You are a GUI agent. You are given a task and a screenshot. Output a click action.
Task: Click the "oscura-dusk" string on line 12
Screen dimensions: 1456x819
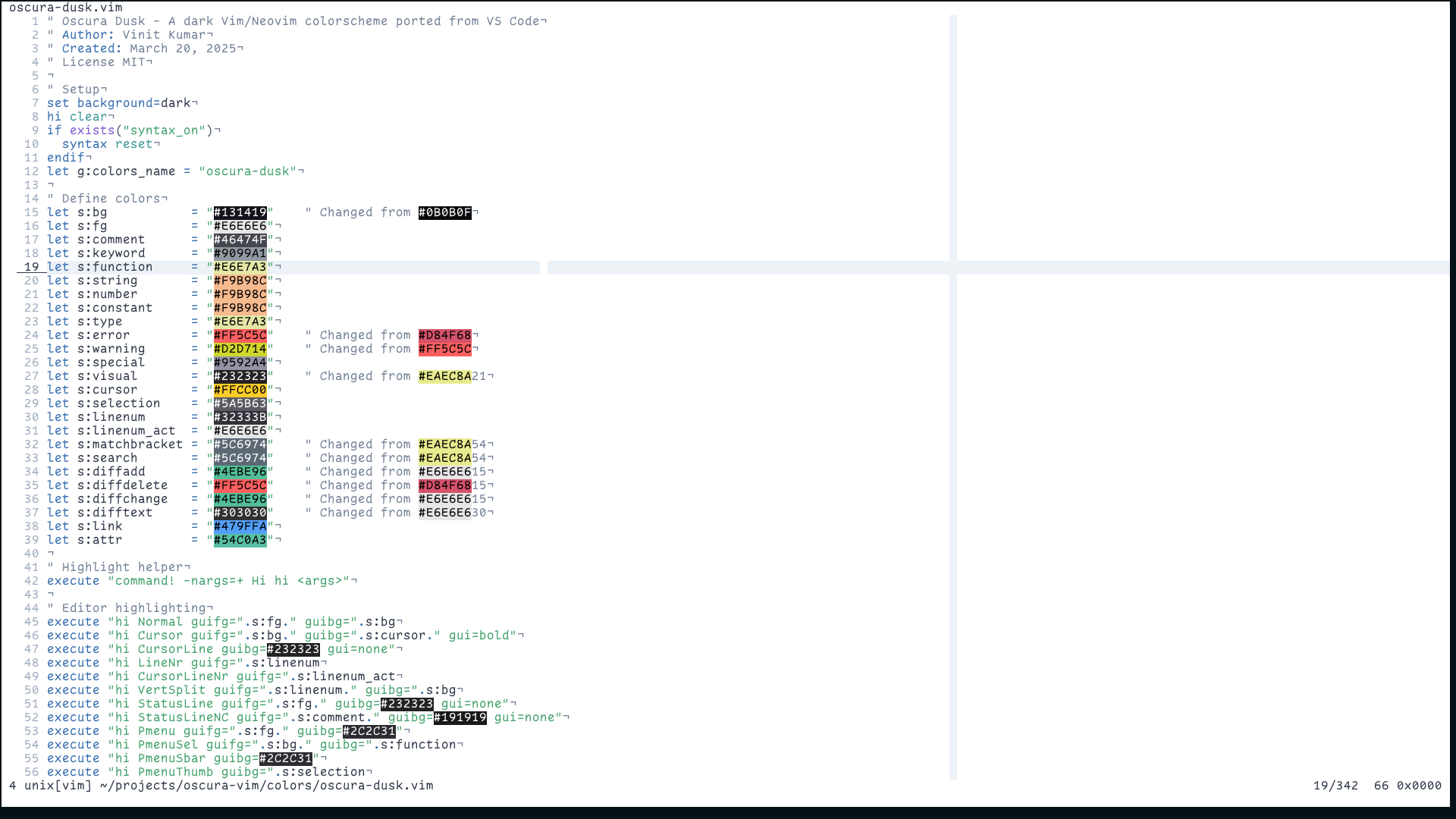[248, 171]
